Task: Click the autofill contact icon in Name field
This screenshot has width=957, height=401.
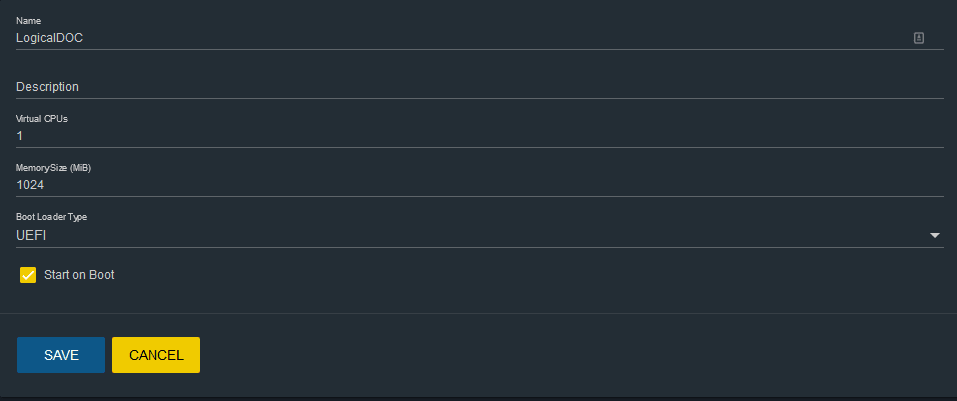Action: coord(918,37)
